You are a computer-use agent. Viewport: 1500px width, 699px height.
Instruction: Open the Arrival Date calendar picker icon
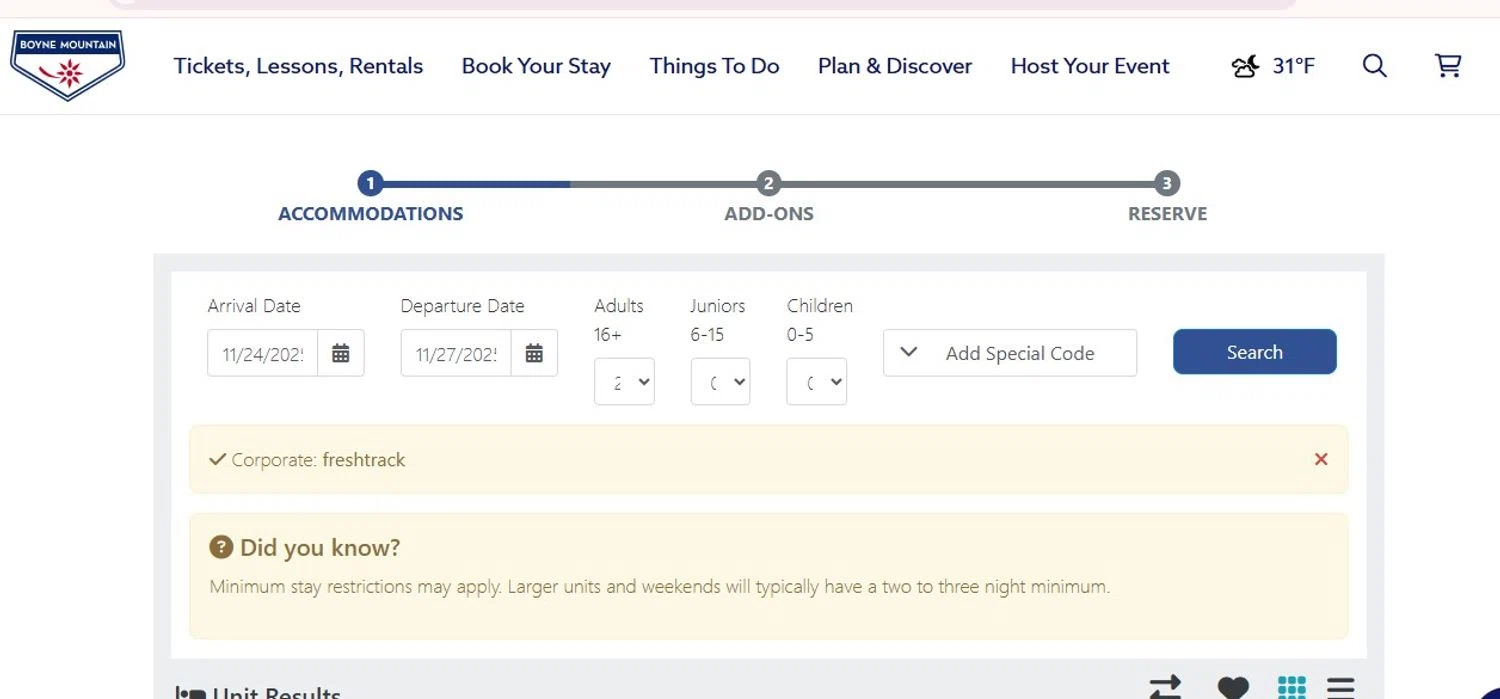pyautogui.click(x=341, y=353)
